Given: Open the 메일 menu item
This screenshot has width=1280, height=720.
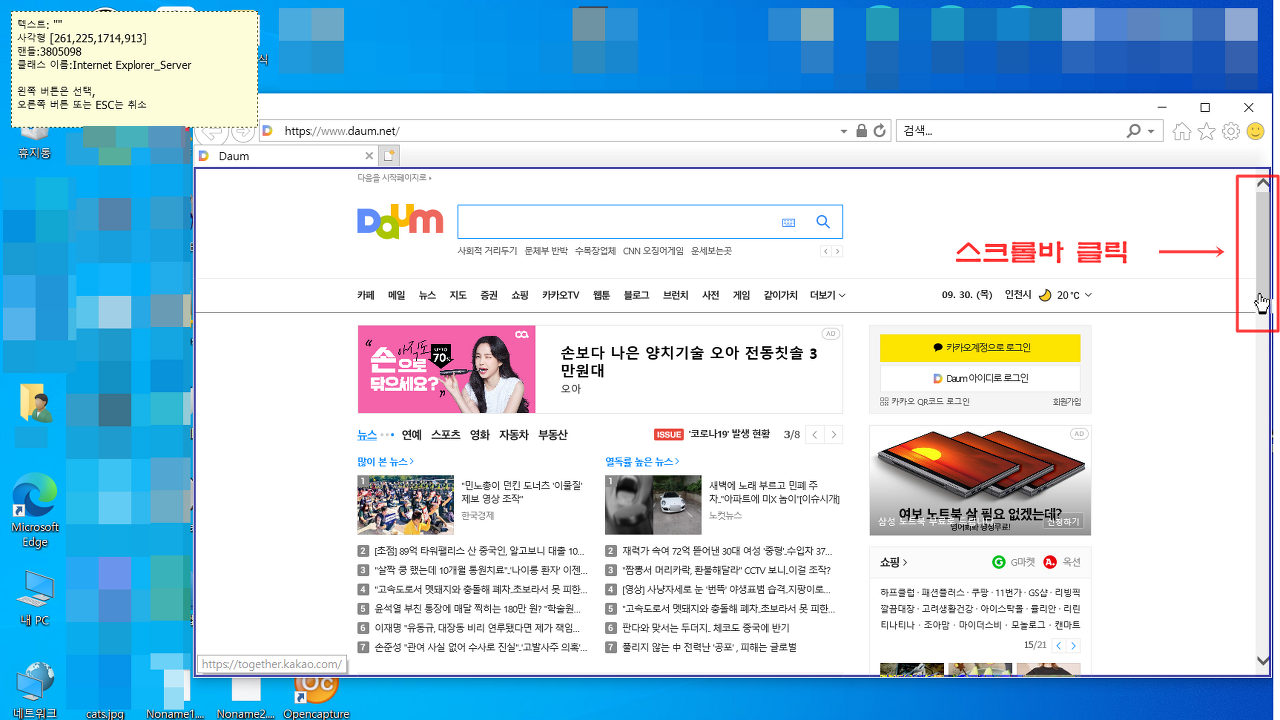Looking at the screenshot, I should (x=397, y=295).
